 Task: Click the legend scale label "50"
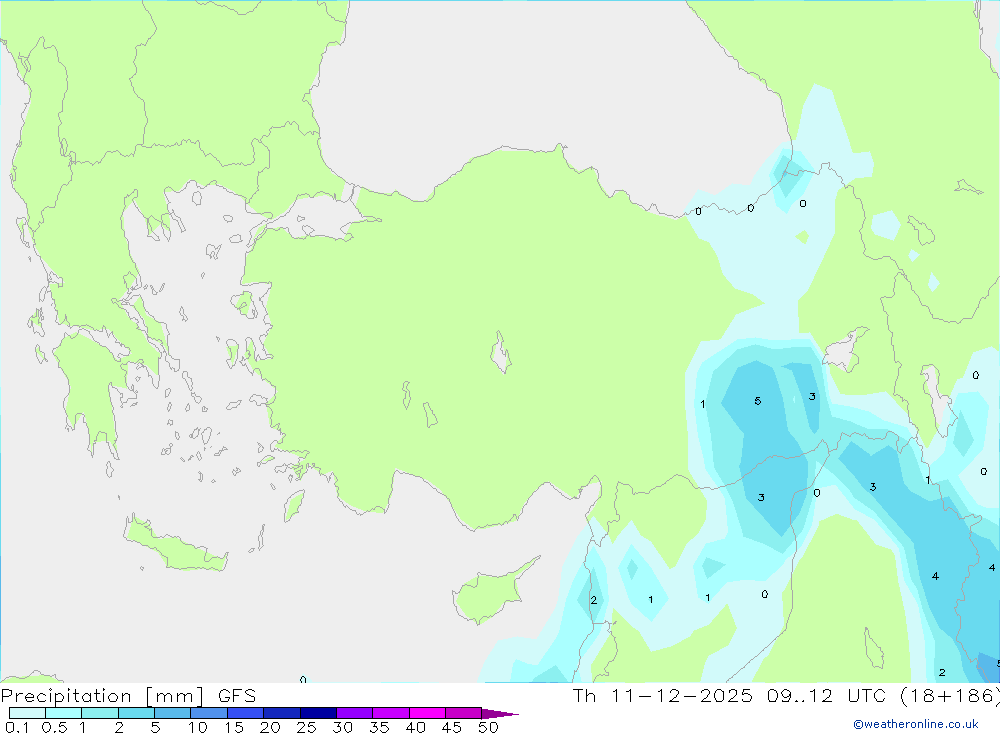point(488,727)
